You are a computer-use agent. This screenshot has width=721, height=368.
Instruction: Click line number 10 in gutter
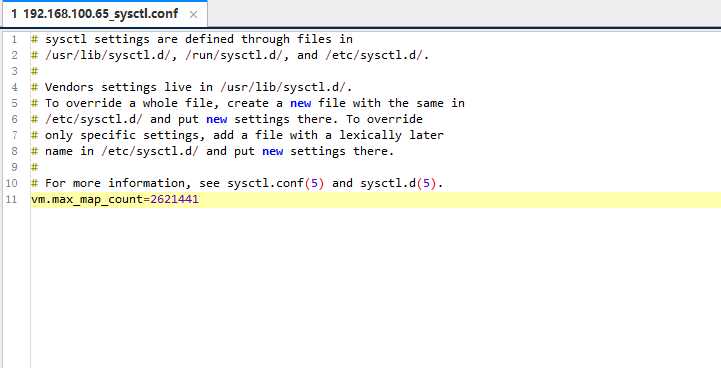coord(11,183)
